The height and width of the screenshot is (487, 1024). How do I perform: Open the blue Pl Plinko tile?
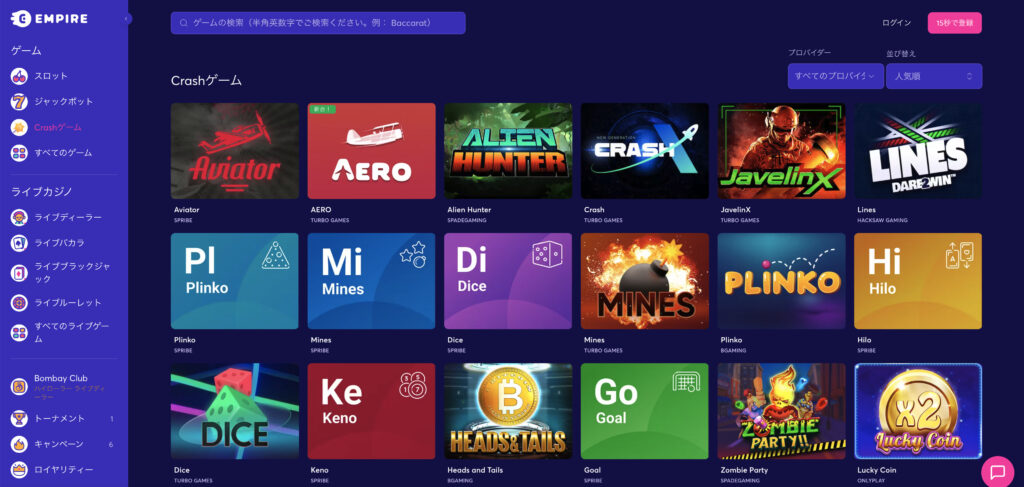tap(234, 281)
